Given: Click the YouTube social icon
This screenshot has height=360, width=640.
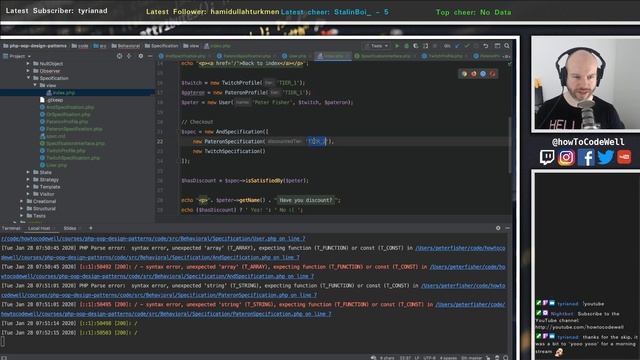Looking at the screenshot, I should pos(624,157).
